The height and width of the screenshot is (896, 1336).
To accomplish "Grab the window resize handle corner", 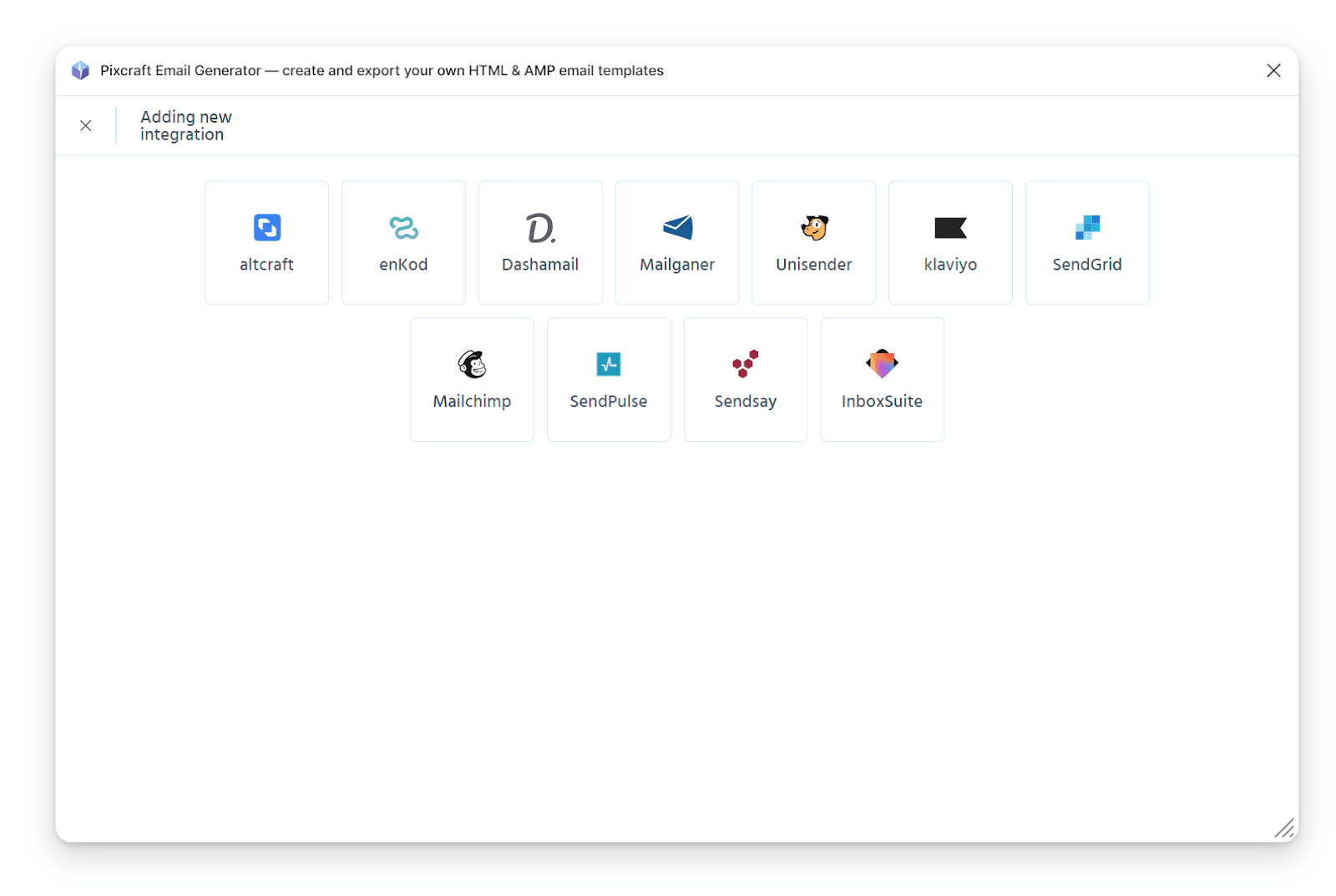I will tap(1284, 828).
